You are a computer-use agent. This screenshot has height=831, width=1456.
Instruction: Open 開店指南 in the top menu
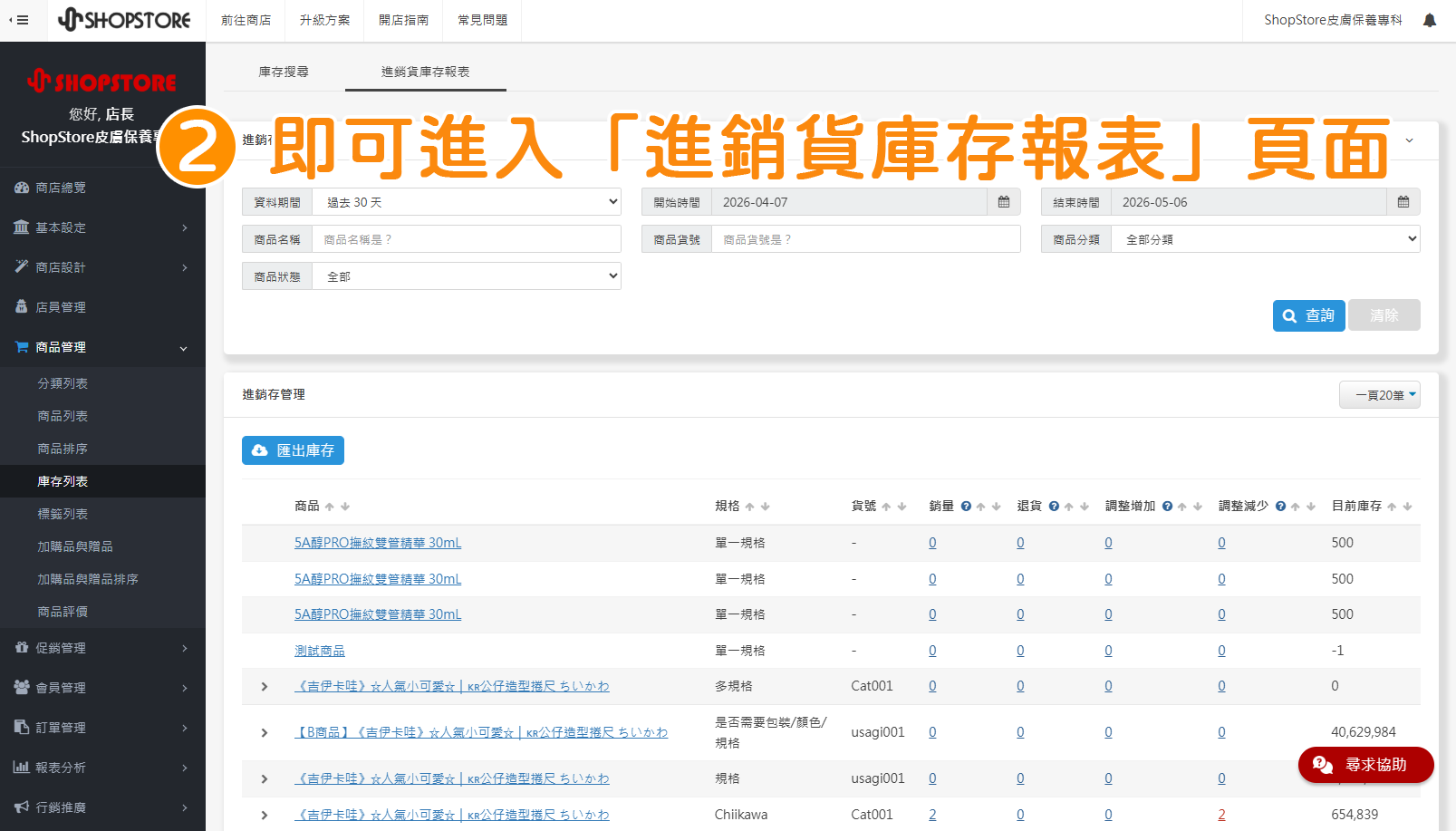(404, 20)
